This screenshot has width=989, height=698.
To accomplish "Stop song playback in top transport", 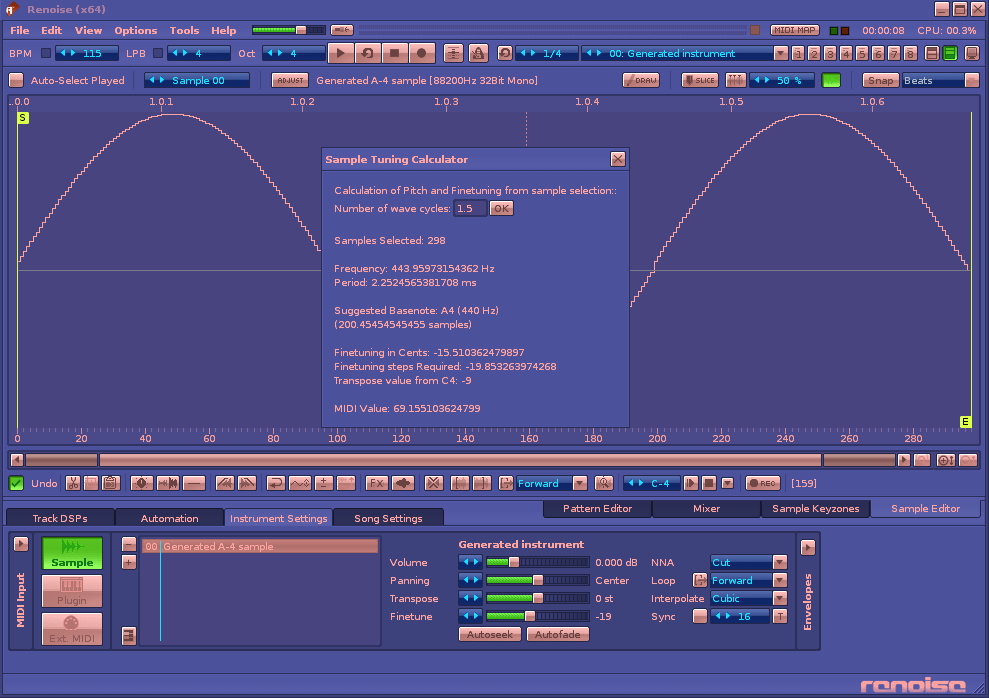I will tap(395, 54).
